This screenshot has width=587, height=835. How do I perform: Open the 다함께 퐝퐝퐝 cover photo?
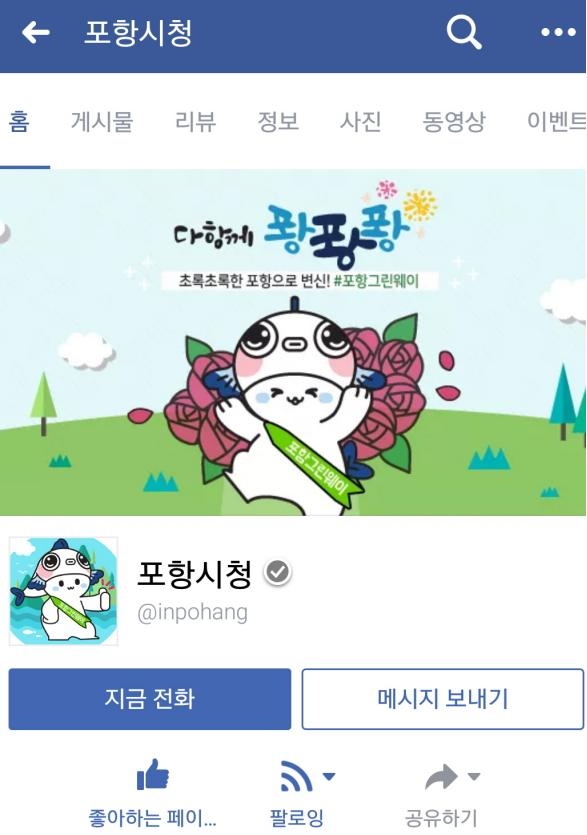click(293, 342)
